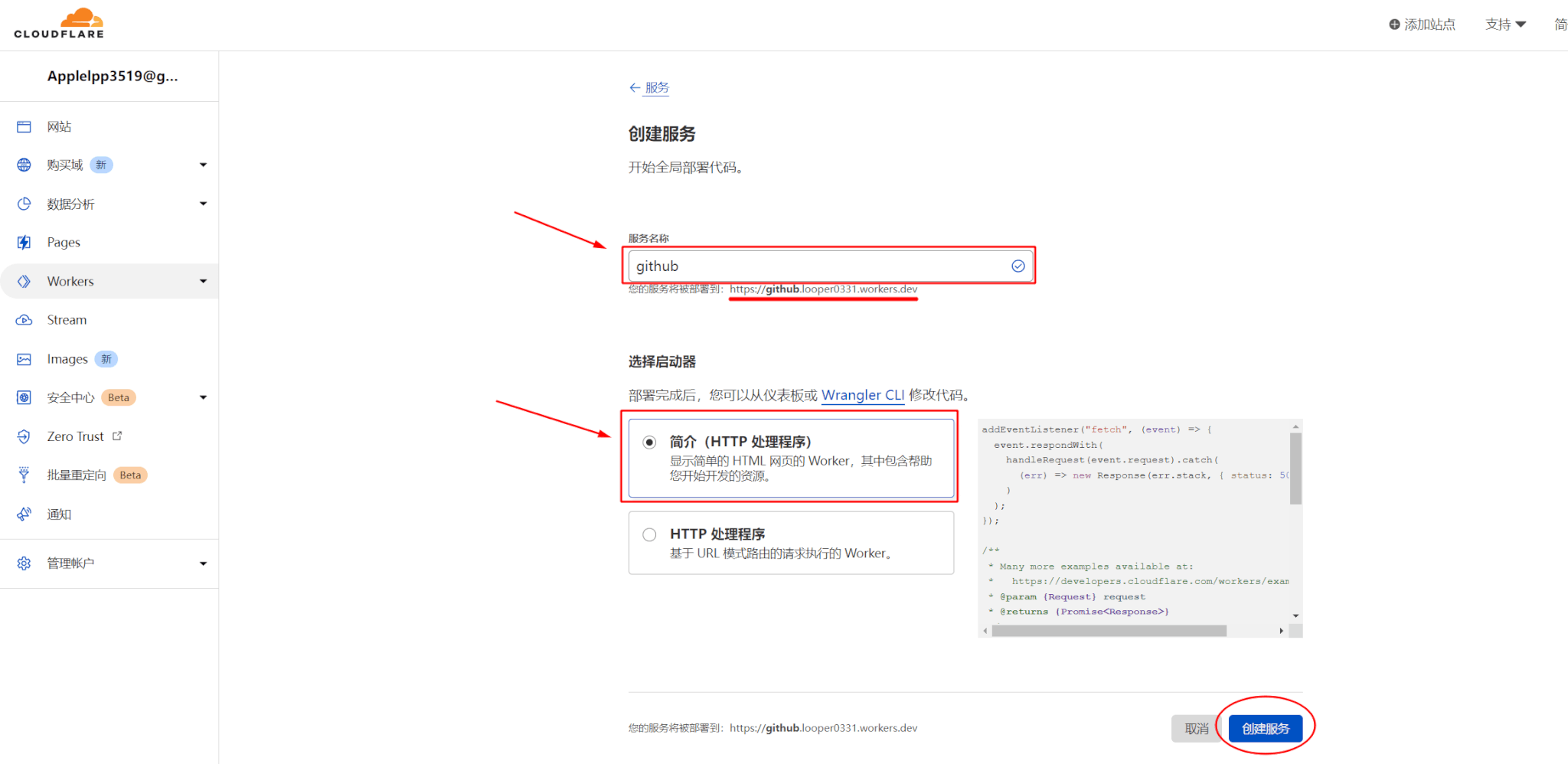Click the account name Applelpp3519@g...
Image resolution: width=1568 pixels, height=764 pixels.
[113, 76]
